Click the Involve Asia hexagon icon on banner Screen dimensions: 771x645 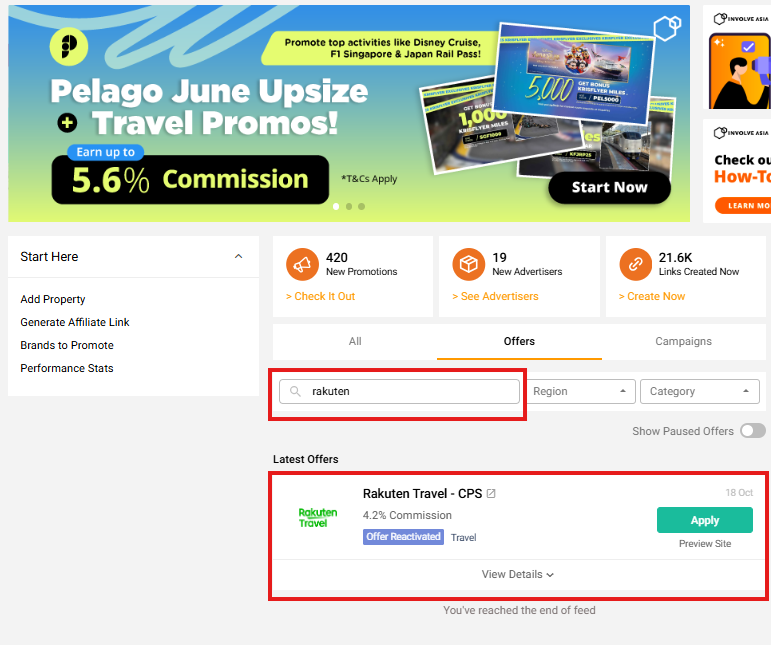click(667, 28)
